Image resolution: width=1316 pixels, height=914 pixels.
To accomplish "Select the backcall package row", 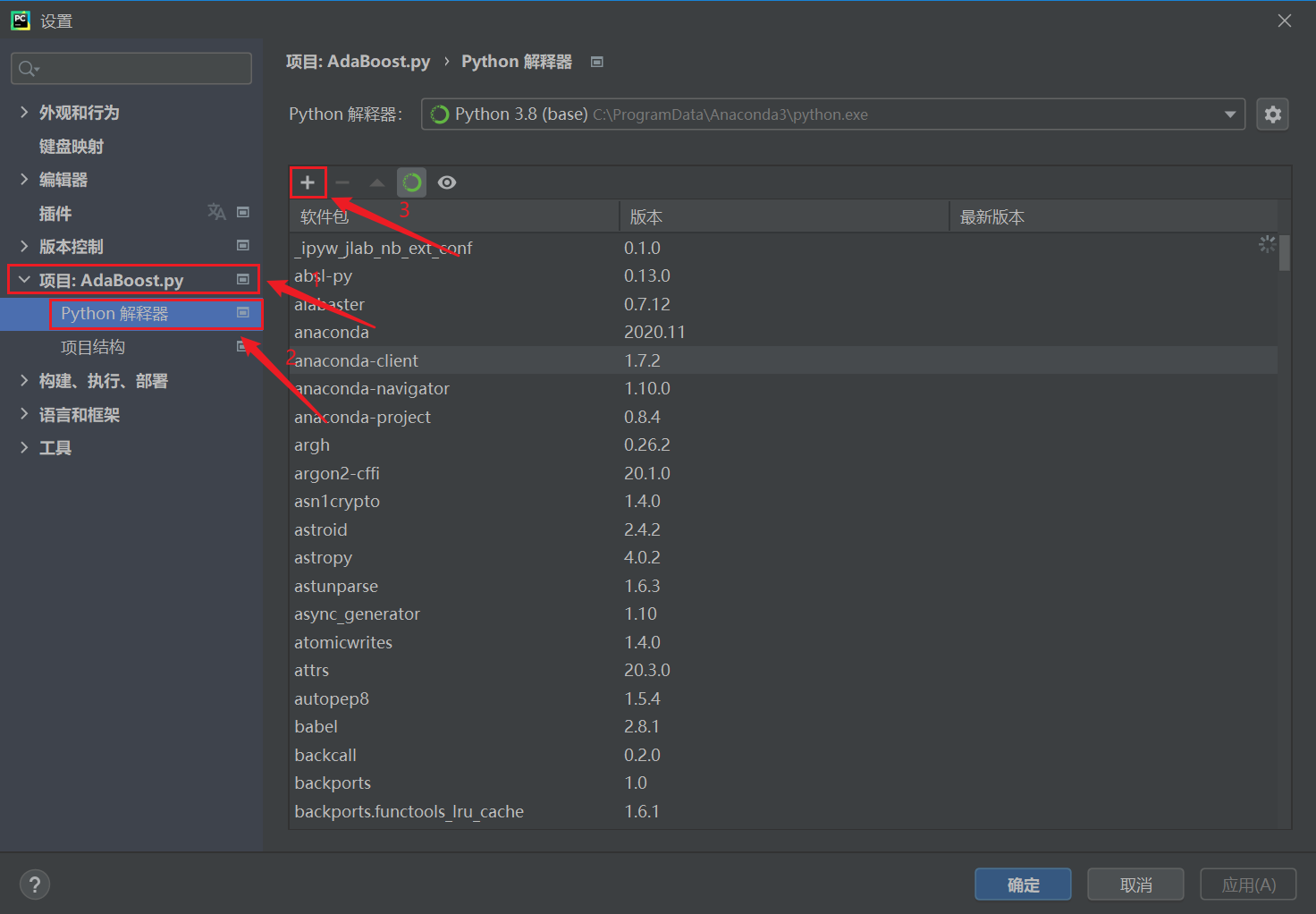I will coord(783,755).
